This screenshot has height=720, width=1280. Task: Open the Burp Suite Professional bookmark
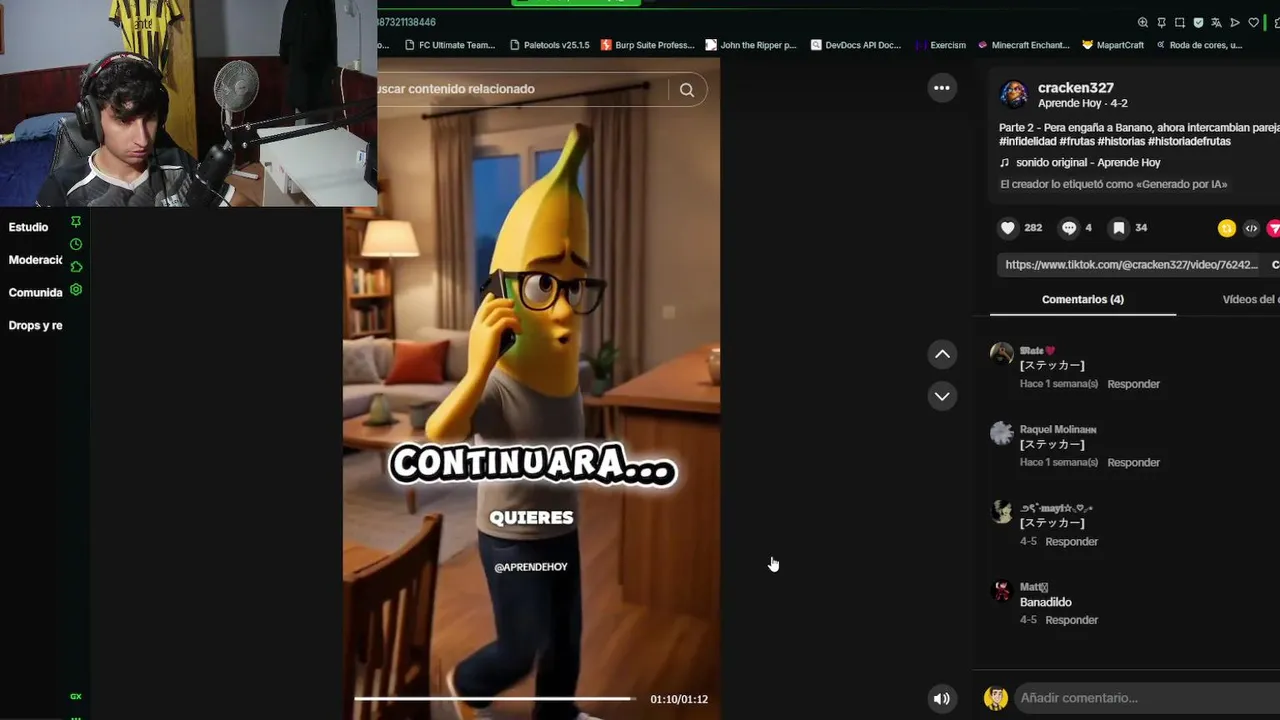(x=647, y=45)
